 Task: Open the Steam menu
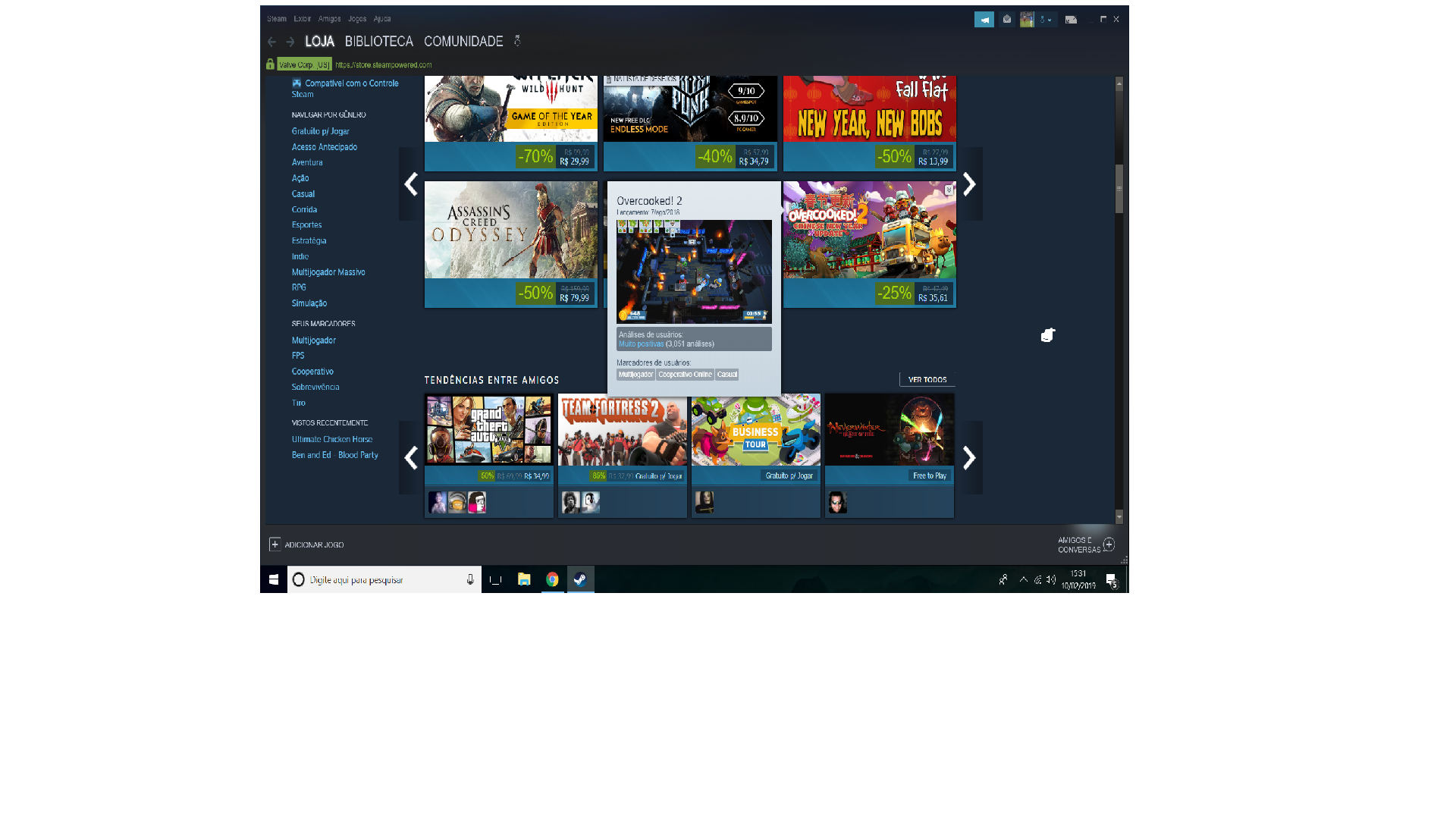point(277,19)
